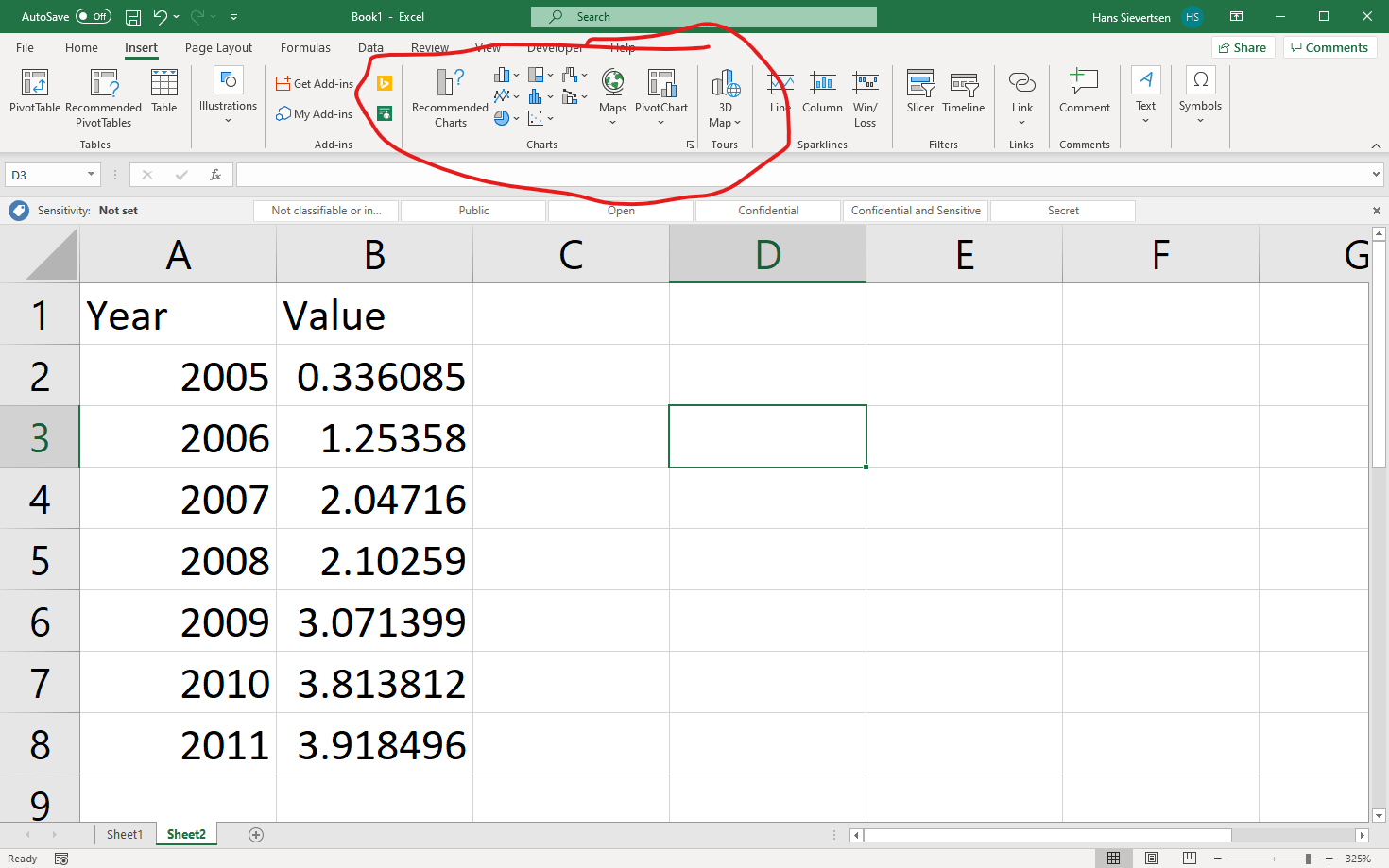Undo the last action
1389x868 pixels.
(x=161, y=17)
